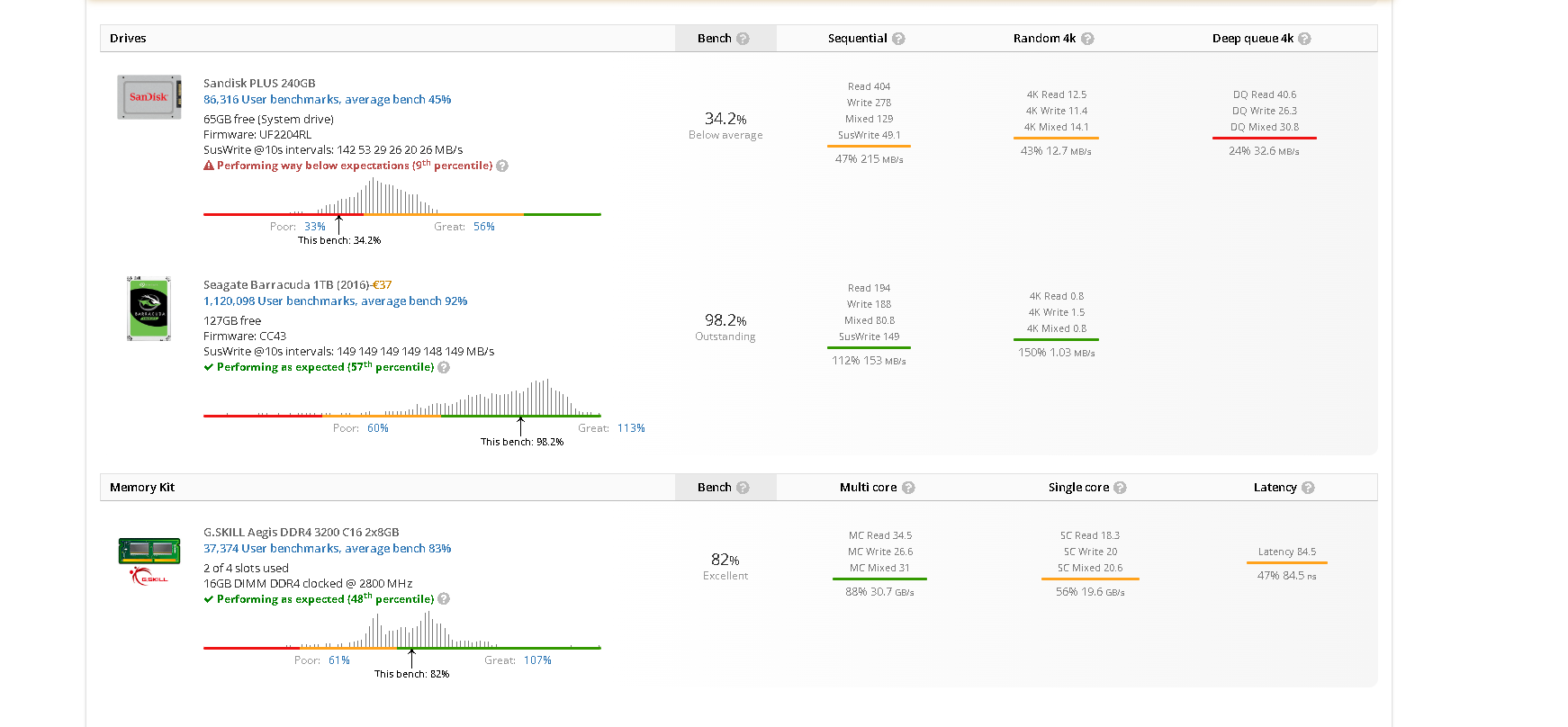
Task: Click green checkmark for Seagate performing as expected
Action: [x=209, y=367]
